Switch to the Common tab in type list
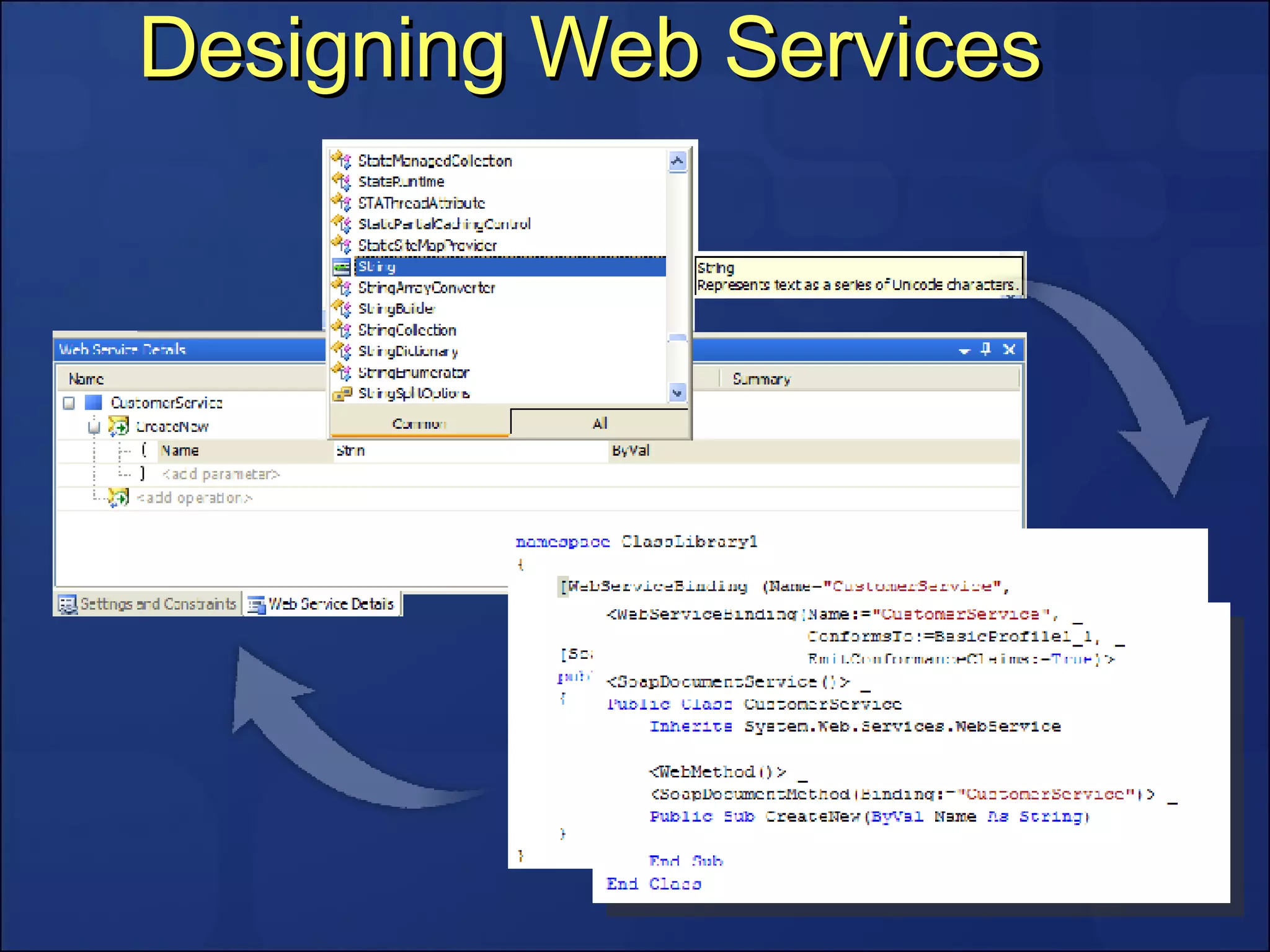This screenshot has height=952, width=1270. pyautogui.click(x=419, y=424)
